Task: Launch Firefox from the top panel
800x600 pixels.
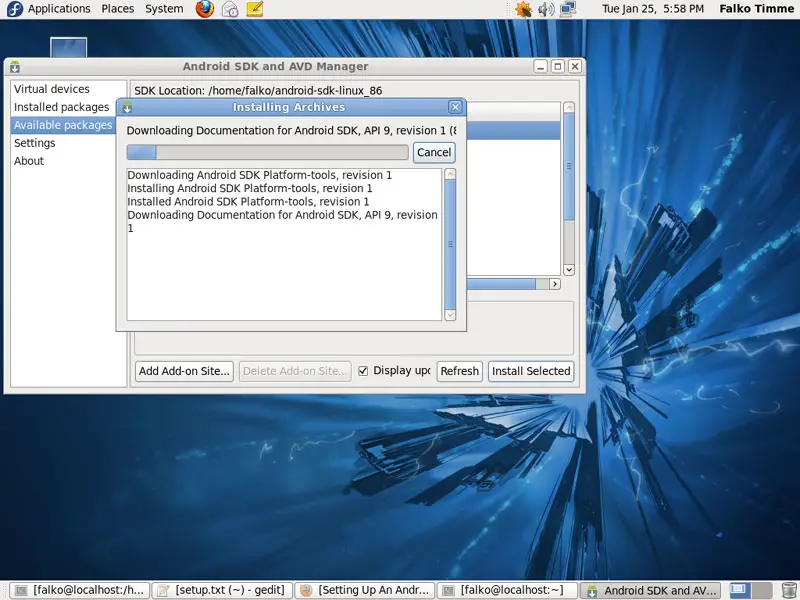Action: [205, 9]
